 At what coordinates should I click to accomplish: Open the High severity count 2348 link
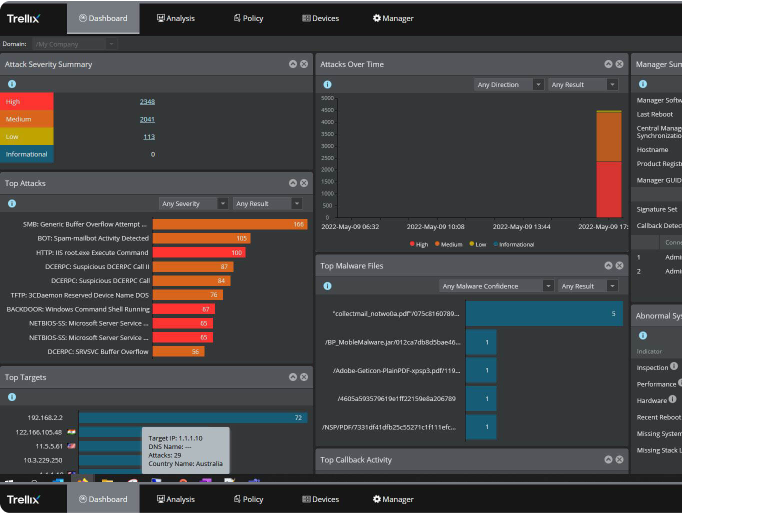click(x=147, y=101)
